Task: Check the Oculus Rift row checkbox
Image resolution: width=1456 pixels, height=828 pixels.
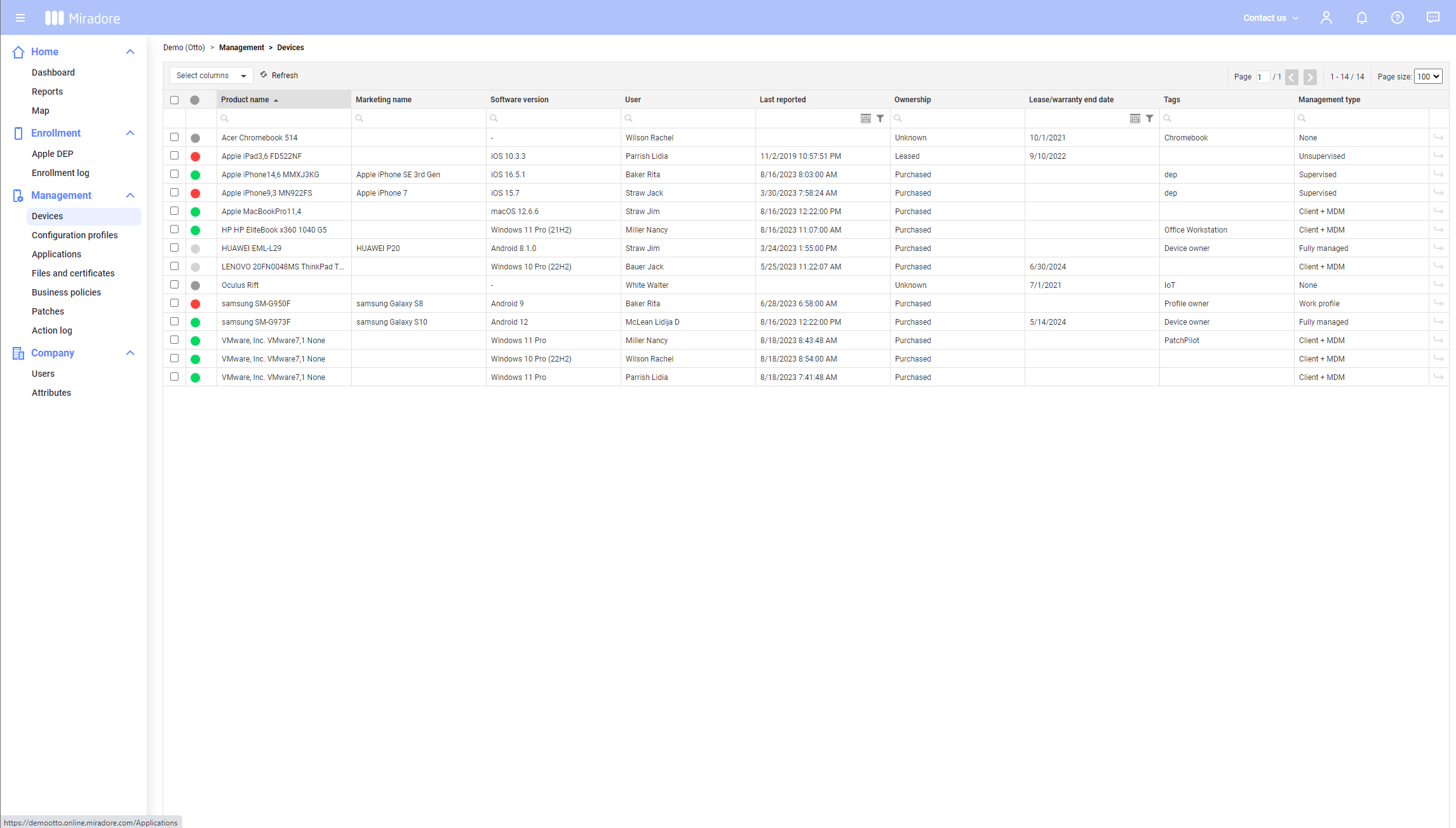Action: click(175, 285)
